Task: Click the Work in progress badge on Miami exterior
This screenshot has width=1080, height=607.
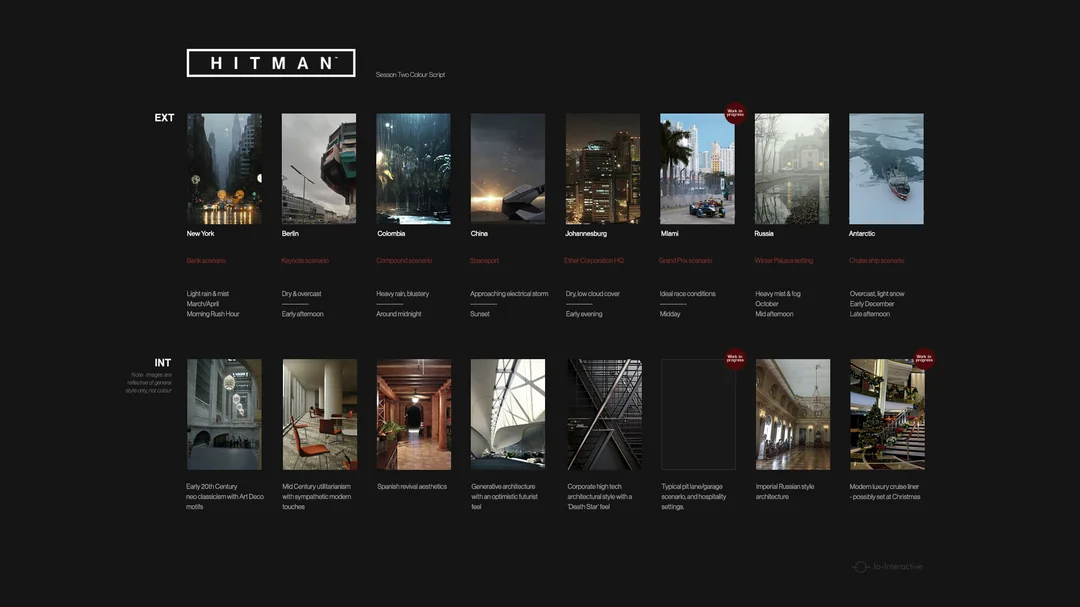Action: click(735, 112)
